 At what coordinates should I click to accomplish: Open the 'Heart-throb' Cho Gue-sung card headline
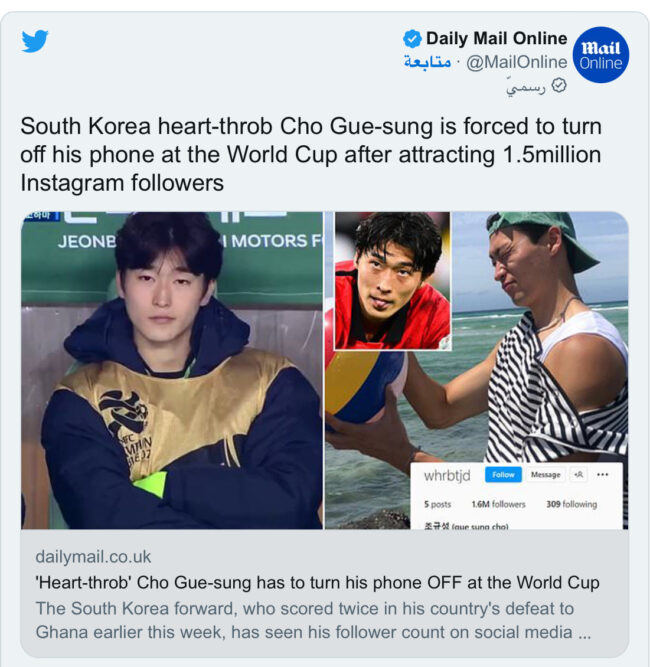point(317,583)
